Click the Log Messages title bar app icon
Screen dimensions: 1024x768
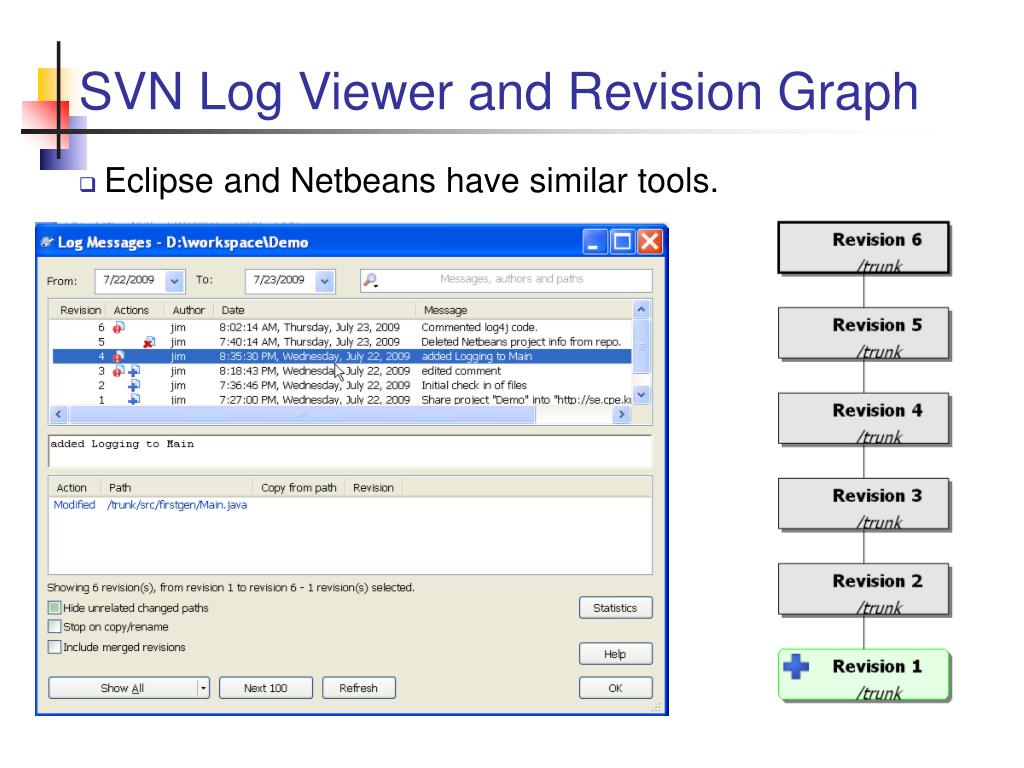(x=46, y=242)
